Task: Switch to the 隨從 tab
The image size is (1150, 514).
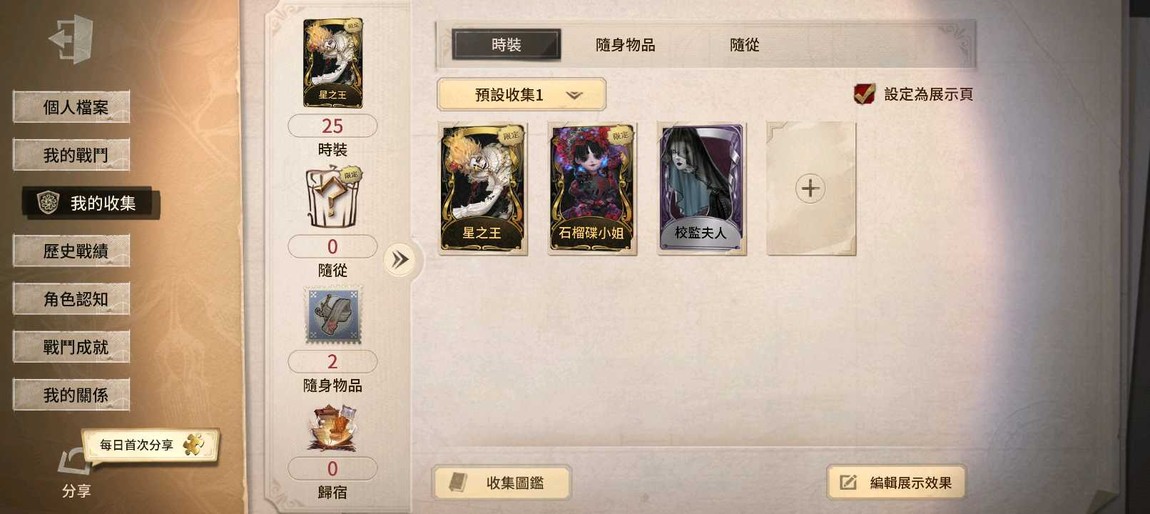Action: pos(744,45)
